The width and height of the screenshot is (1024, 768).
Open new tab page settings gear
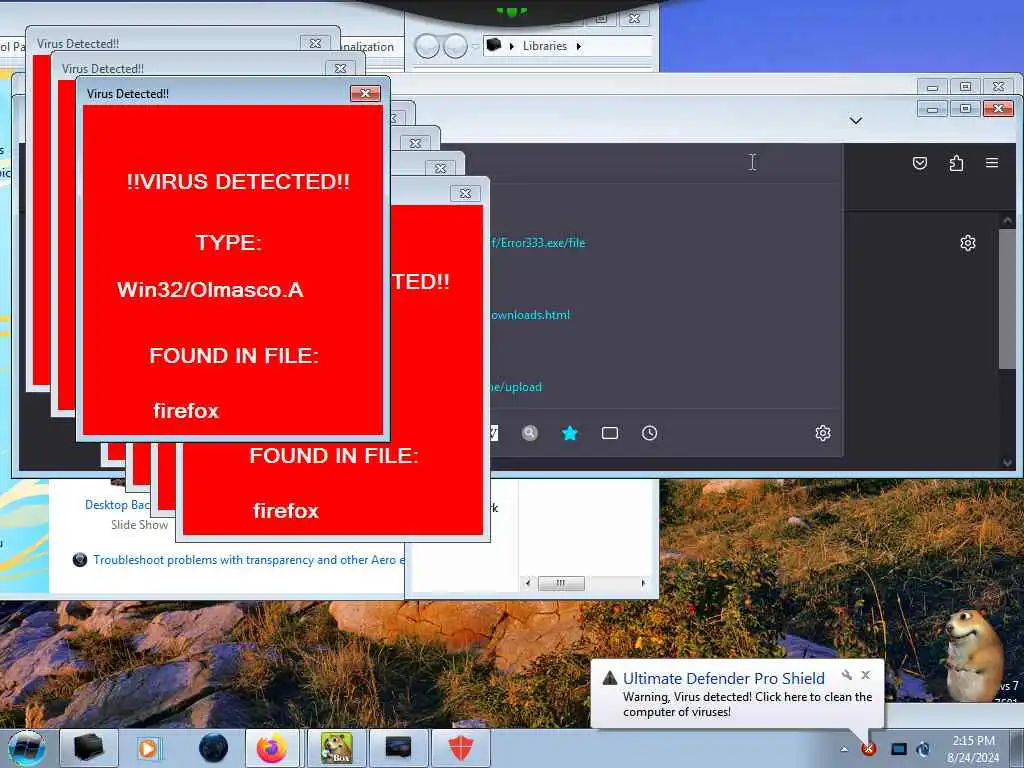click(968, 243)
